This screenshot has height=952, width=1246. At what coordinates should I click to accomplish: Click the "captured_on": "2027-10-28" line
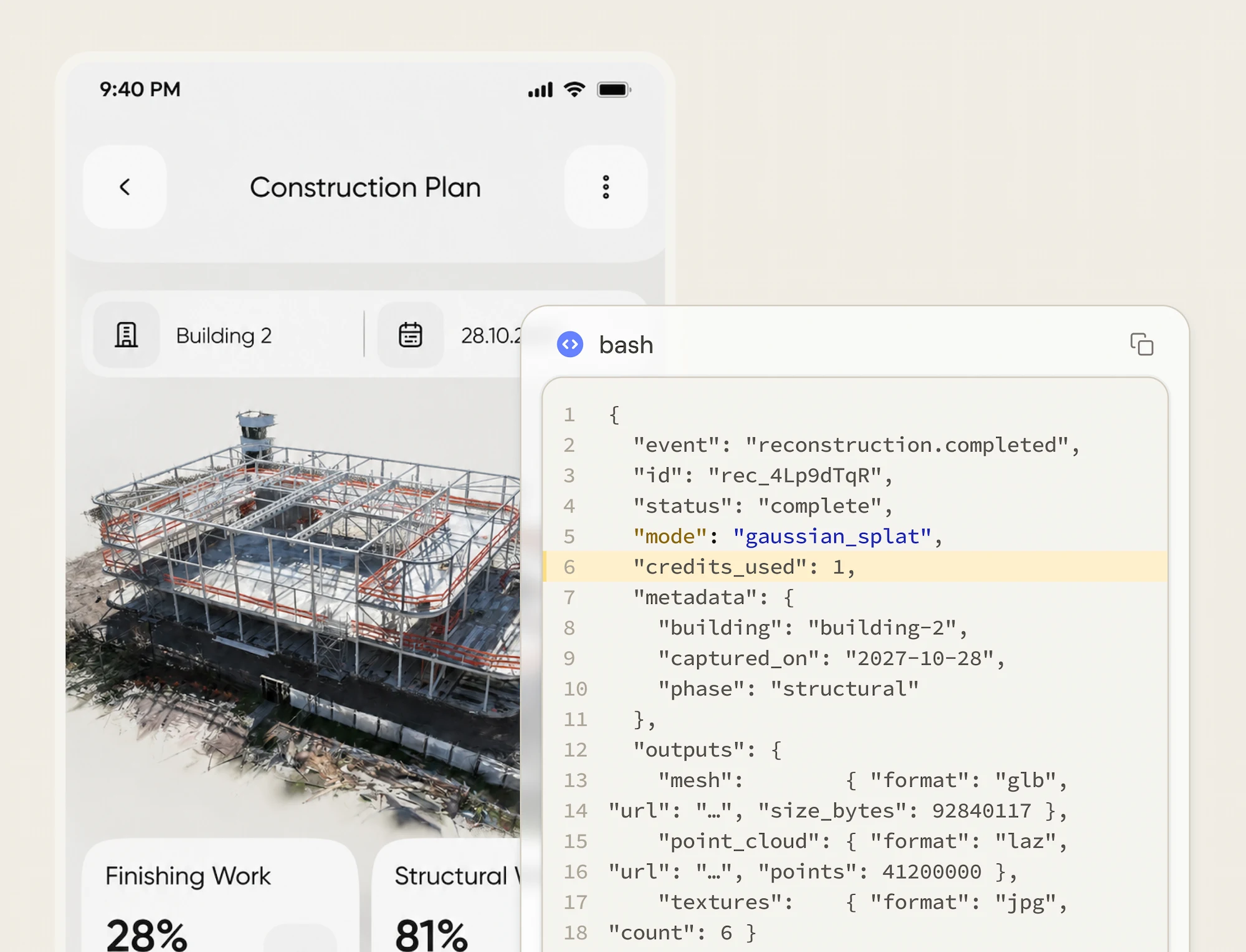click(831, 659)
